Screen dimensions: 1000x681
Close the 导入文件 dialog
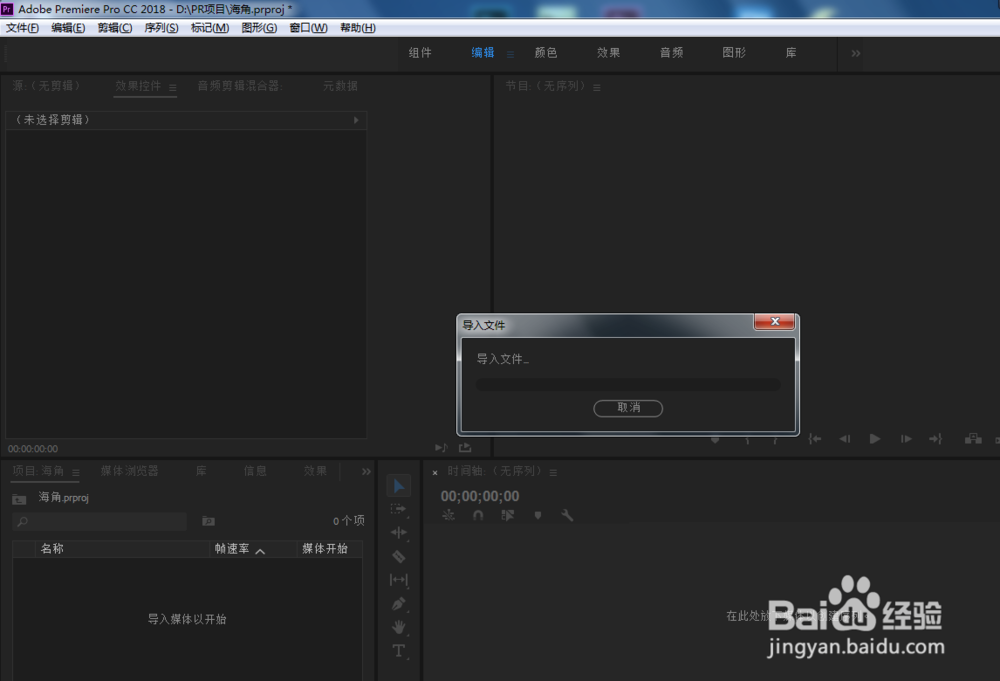pos(774,321)
